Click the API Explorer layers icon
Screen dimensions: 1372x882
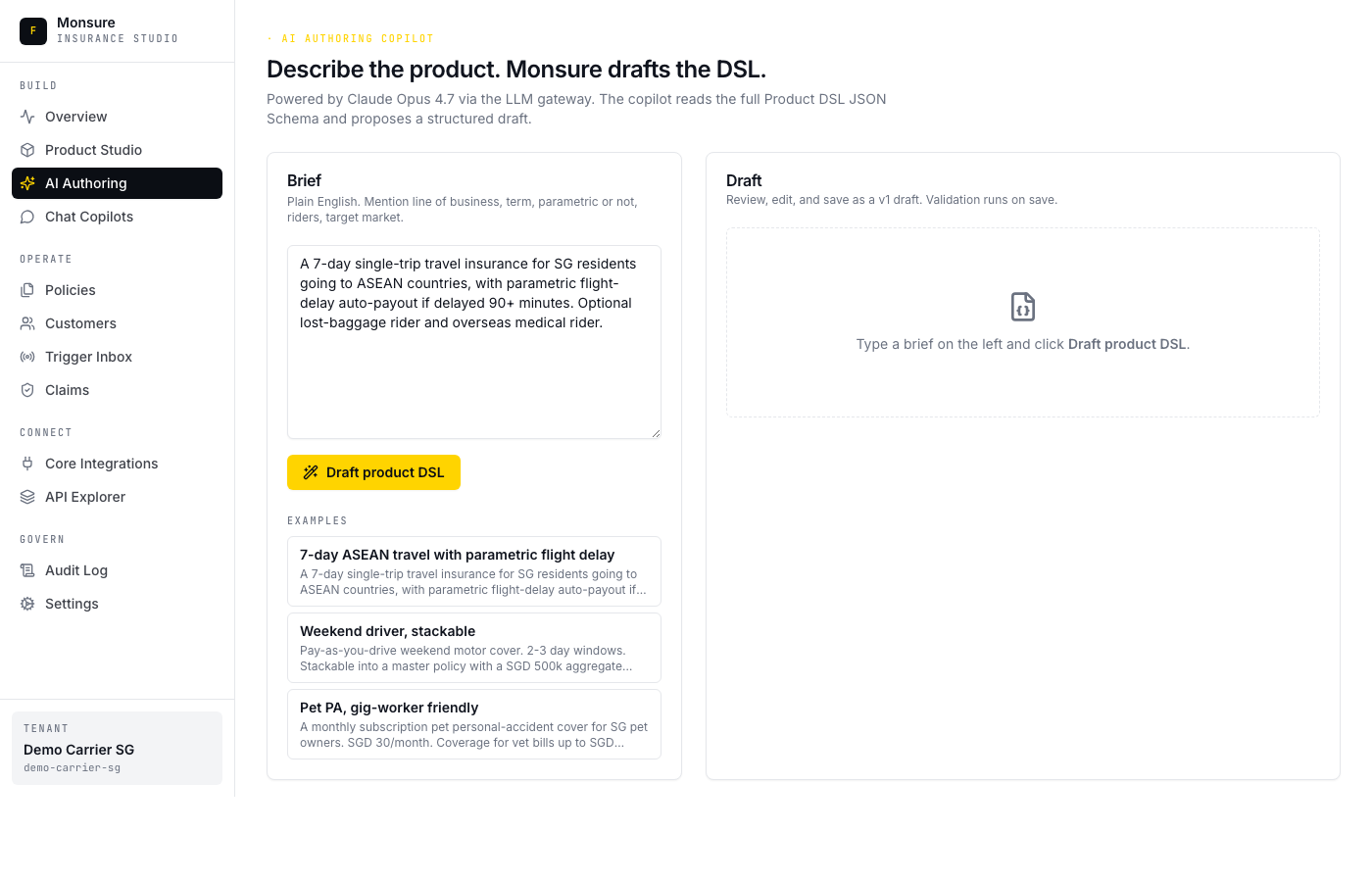click(27, 497)
